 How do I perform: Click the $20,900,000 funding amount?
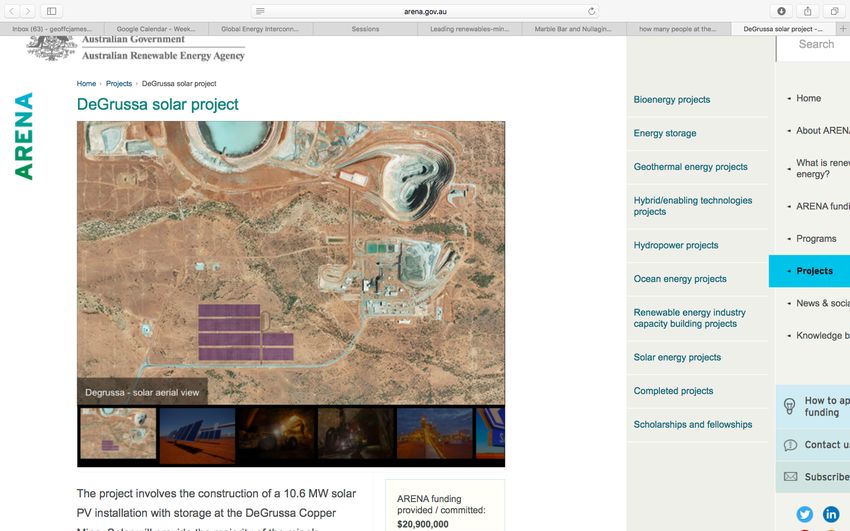pos(423,524)
